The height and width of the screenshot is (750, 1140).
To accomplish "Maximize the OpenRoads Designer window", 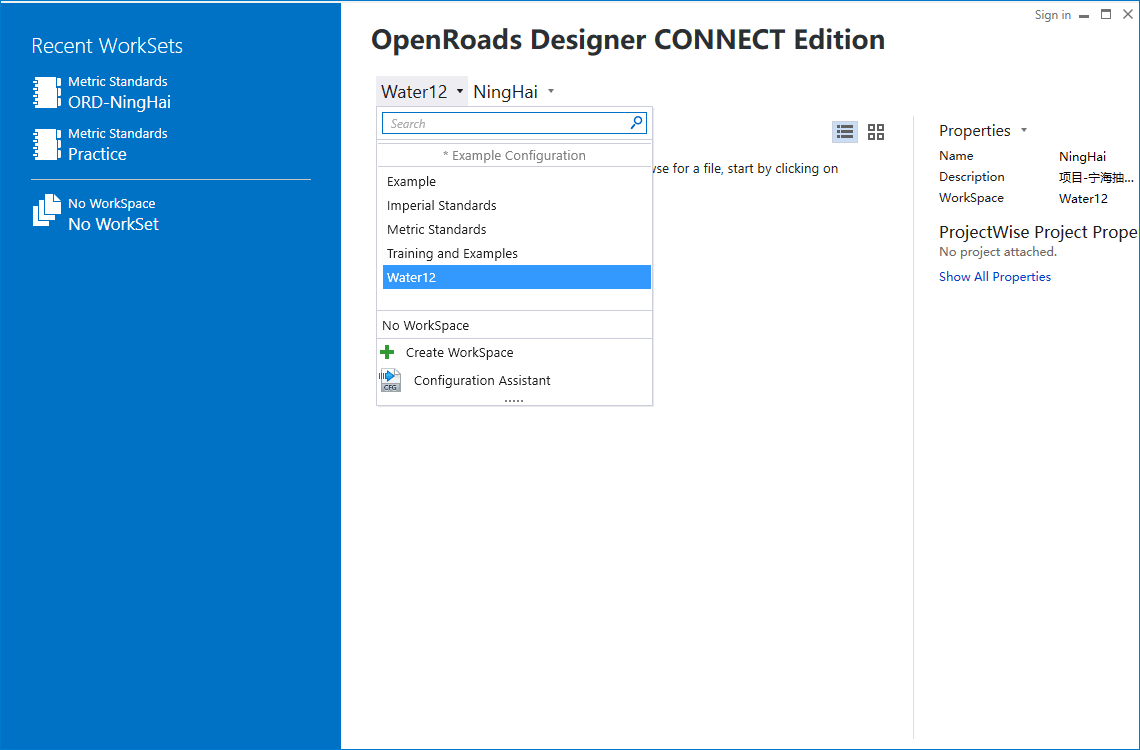I will (x=1106, y=15).
